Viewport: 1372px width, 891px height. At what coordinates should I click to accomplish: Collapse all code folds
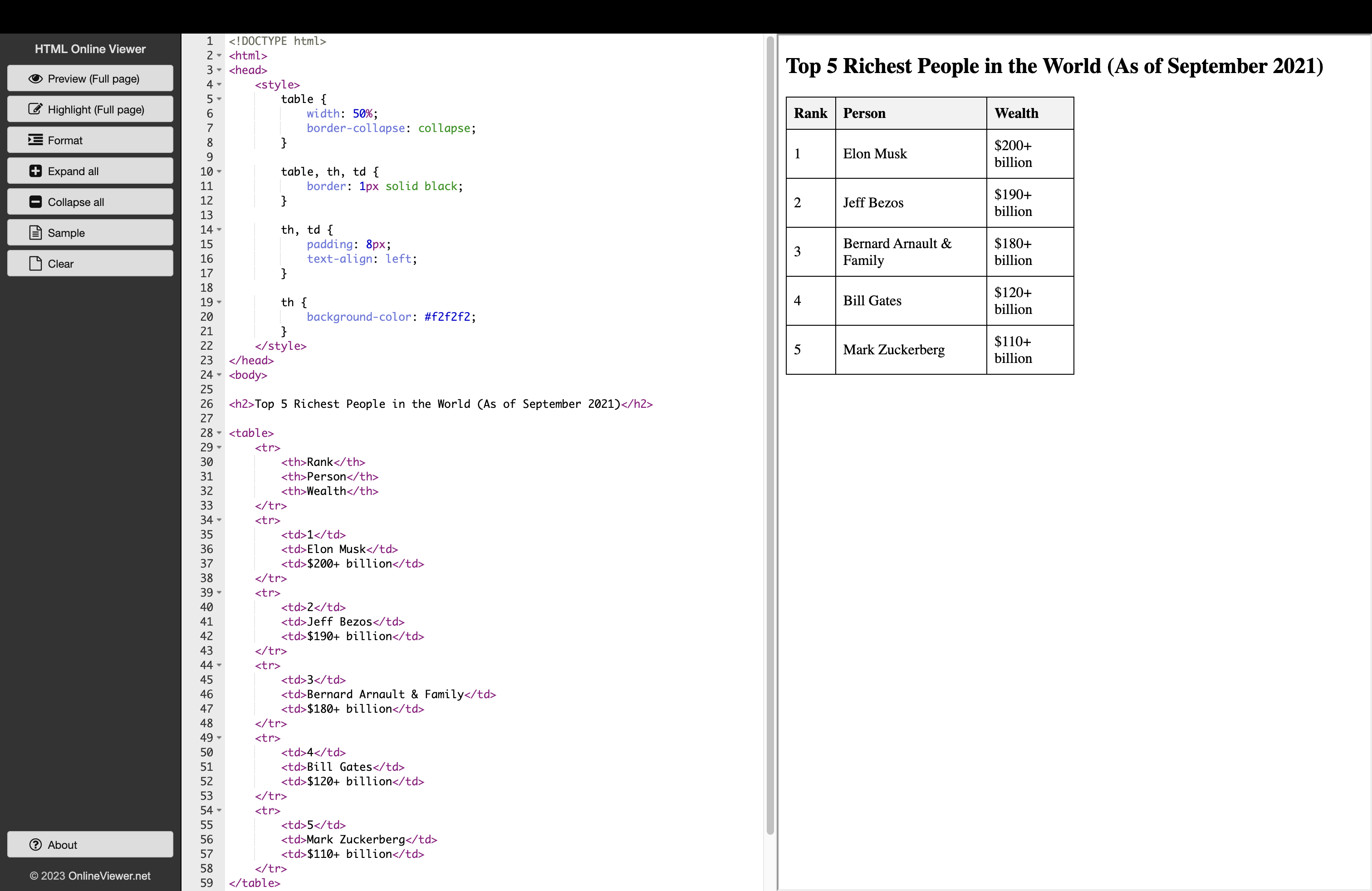coord(90,202)
